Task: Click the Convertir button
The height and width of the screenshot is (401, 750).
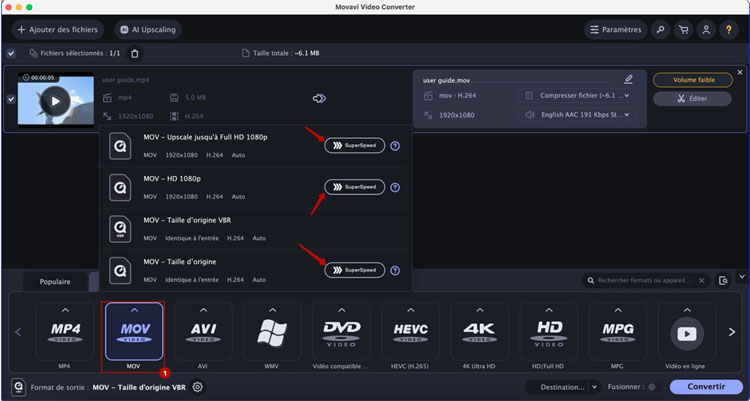Action: point(706,387)
